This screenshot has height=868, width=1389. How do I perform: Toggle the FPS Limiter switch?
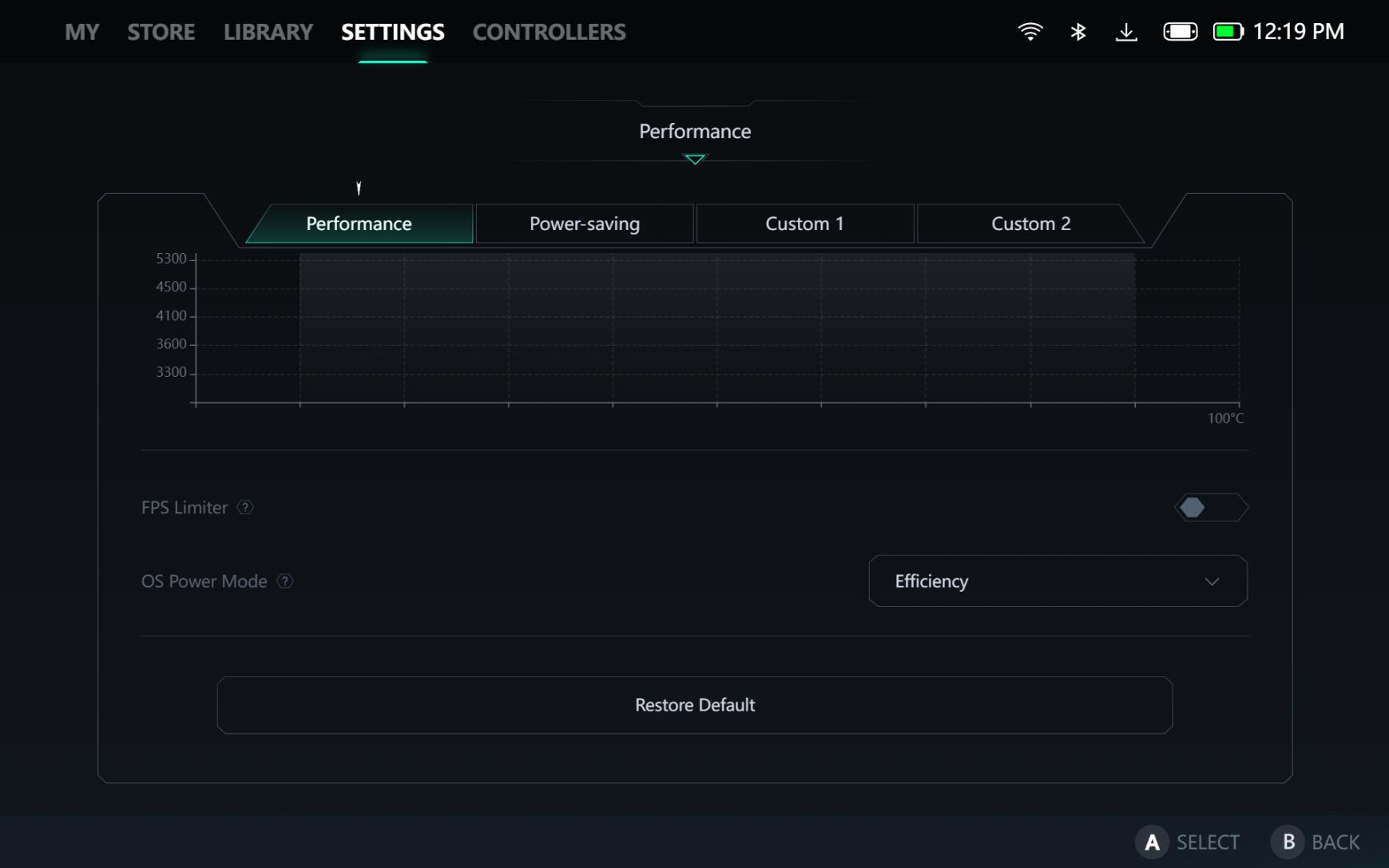(x=1211, y=508)
